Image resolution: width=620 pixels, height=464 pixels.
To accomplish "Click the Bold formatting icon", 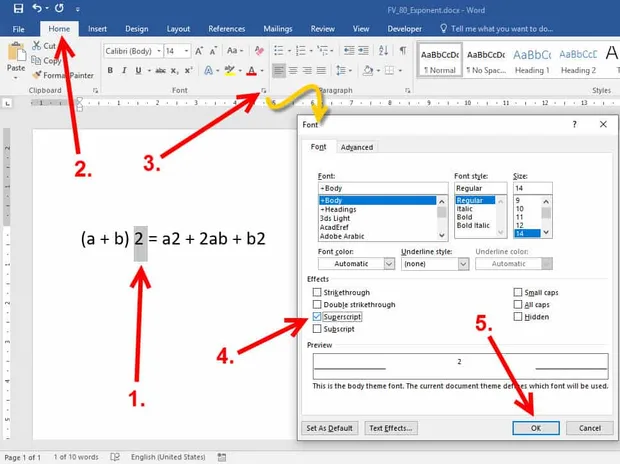I will [x=110, y=70].
